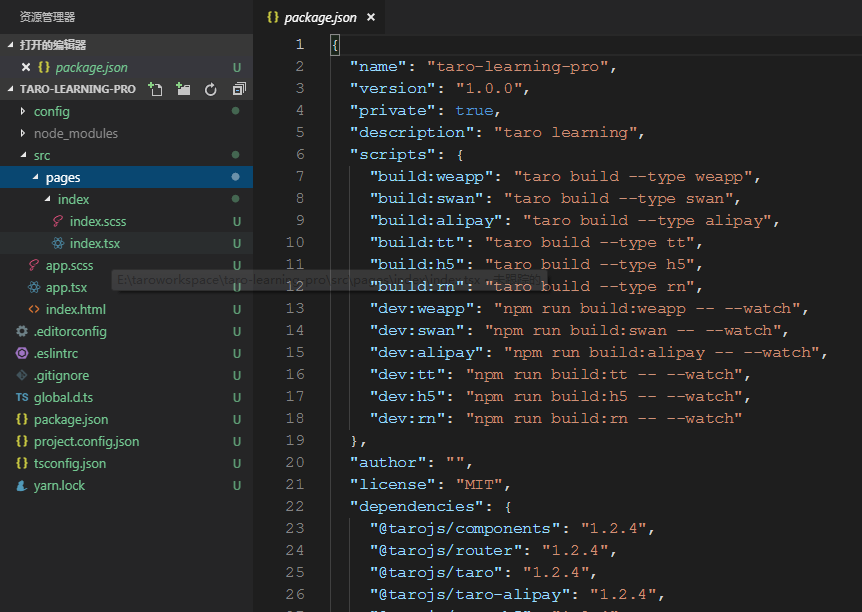Screen dimensions: 862x612
Task: Click the "dev:h5" script key
Action: tap(407, 396)
